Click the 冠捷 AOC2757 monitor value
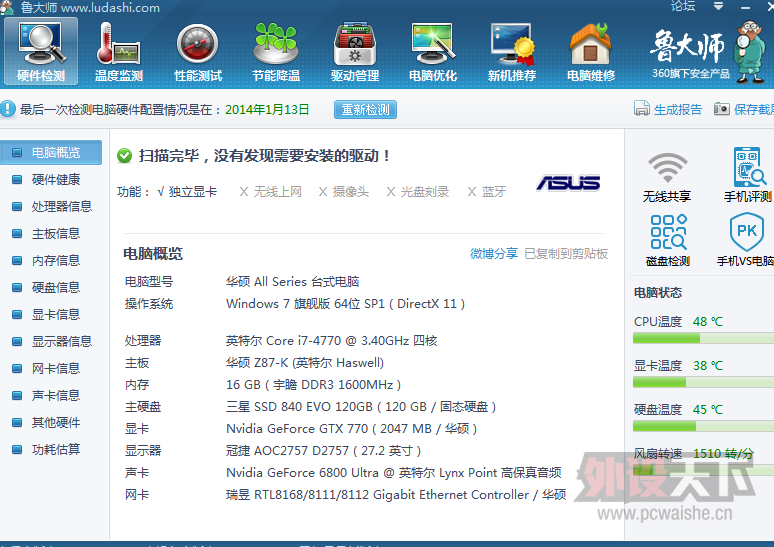 (323, 451)
